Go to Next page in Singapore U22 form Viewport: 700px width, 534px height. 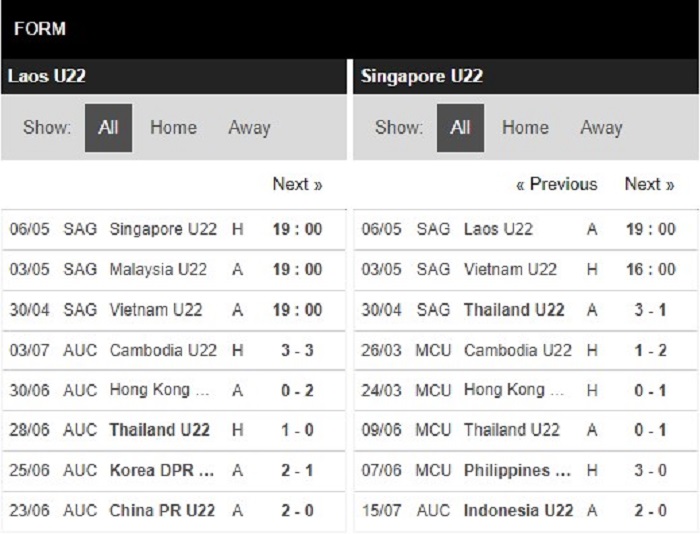[649, 184]
